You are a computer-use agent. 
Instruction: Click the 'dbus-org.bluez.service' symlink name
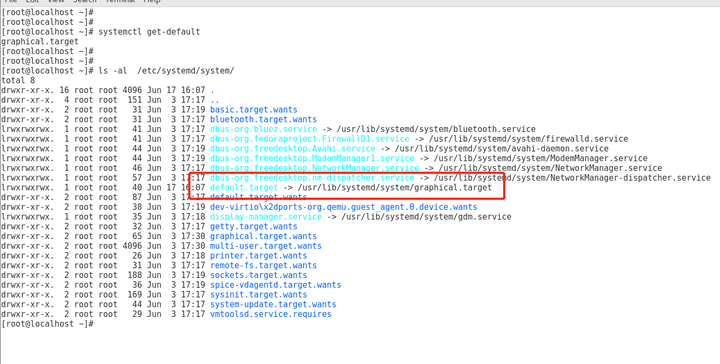coord(263,129)
